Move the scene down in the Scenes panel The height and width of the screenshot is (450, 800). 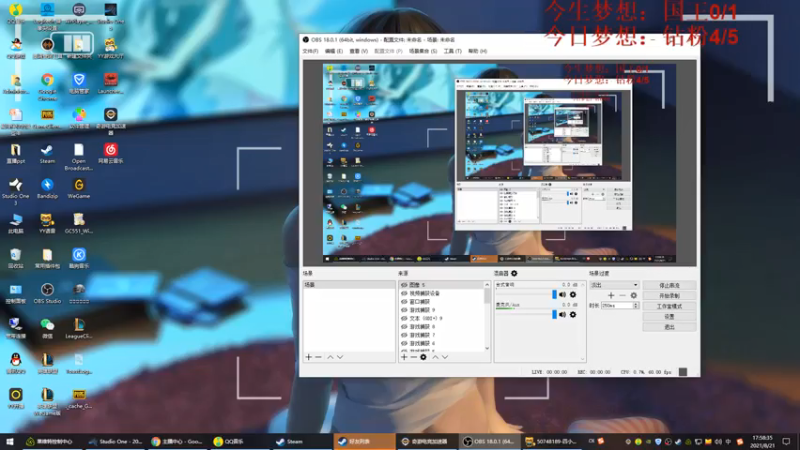pyautogui.click(x=340, y=357)
